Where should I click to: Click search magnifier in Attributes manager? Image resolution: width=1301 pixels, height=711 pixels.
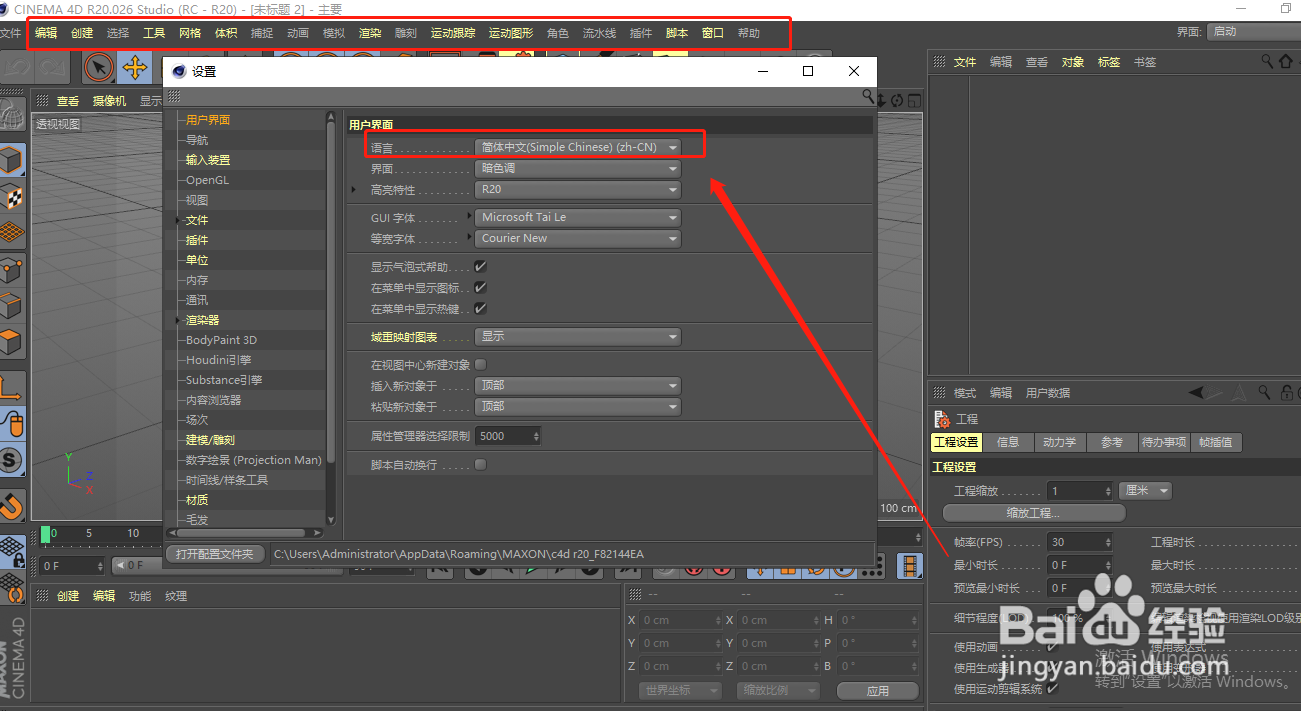pos(1264,393)
